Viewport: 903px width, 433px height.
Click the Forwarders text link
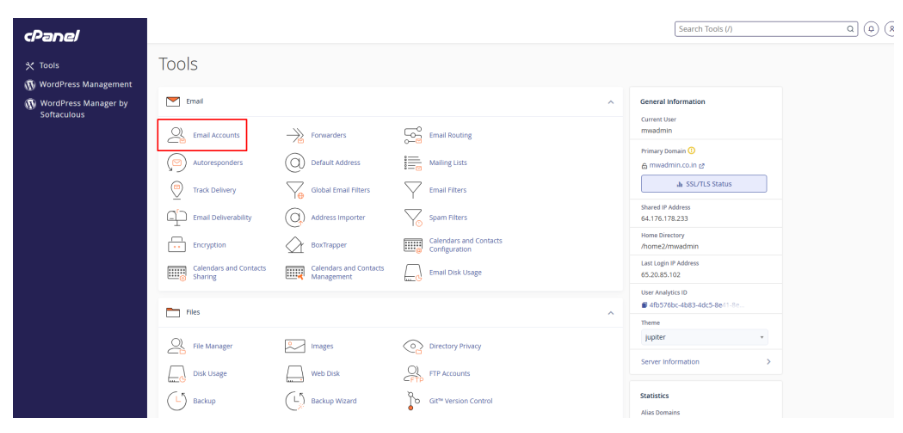click(x=328, y=135)
